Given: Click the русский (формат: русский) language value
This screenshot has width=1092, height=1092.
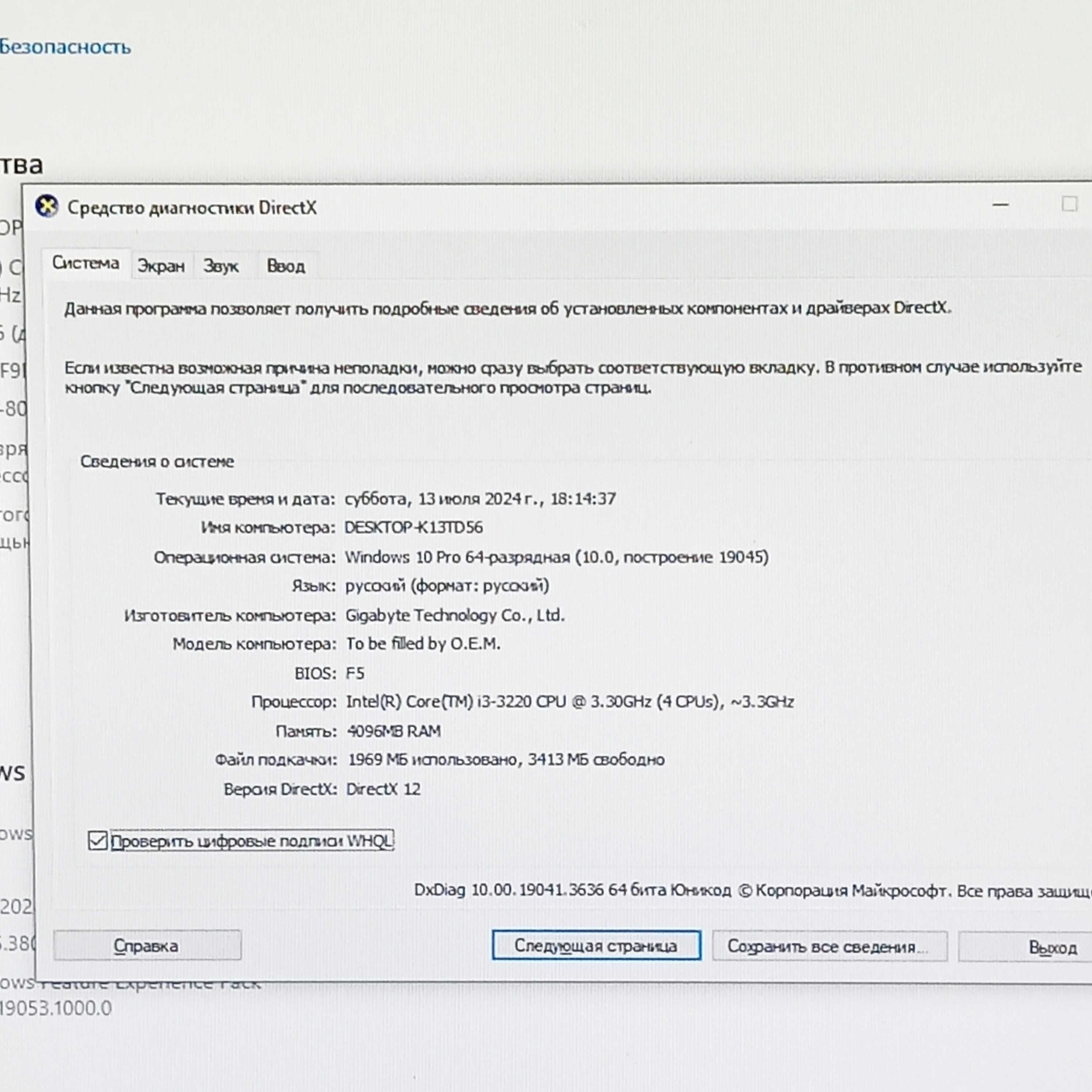Looking at the screenshot, I should 447,585.
